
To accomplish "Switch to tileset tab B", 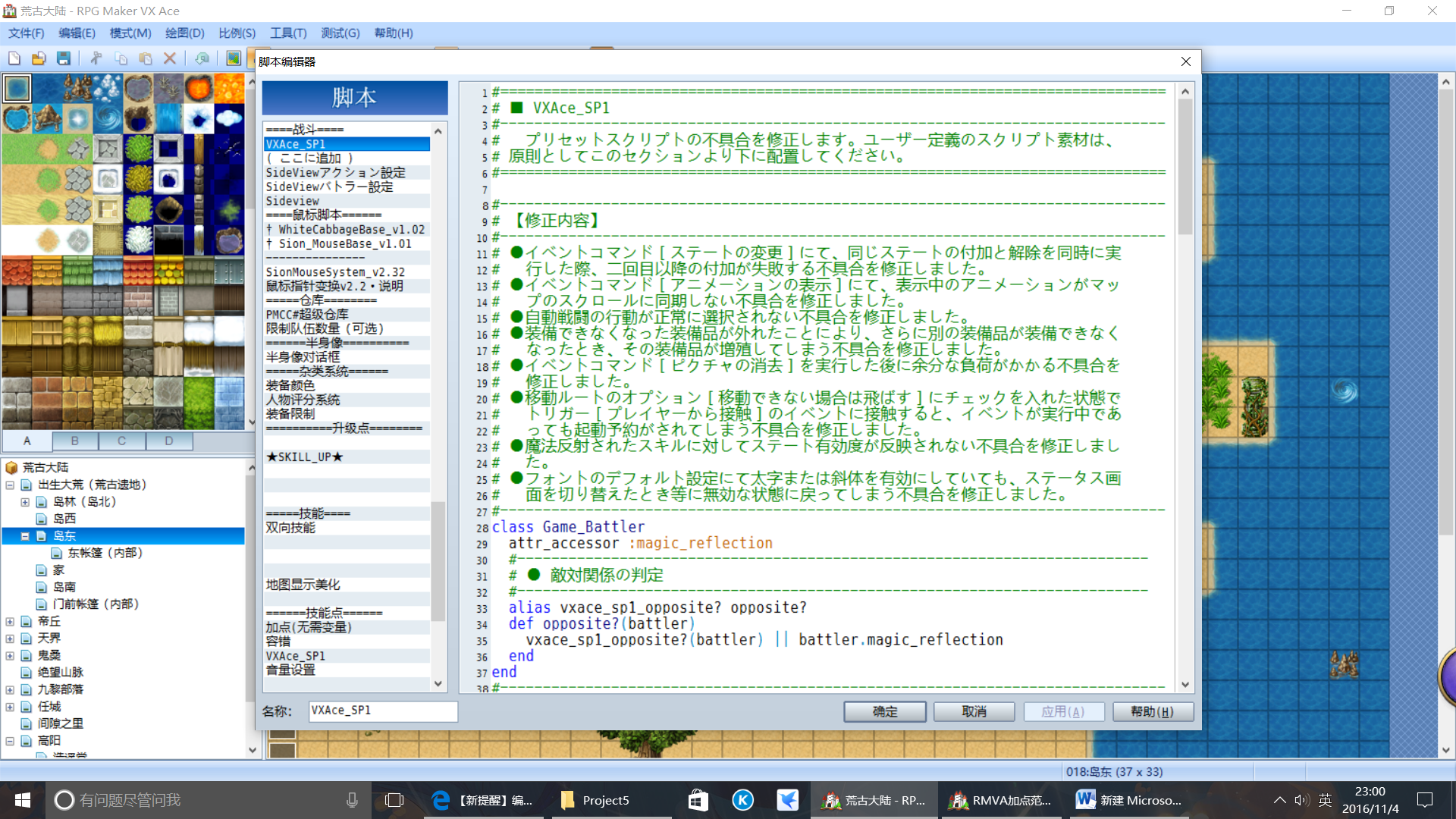I will [74, 441].
